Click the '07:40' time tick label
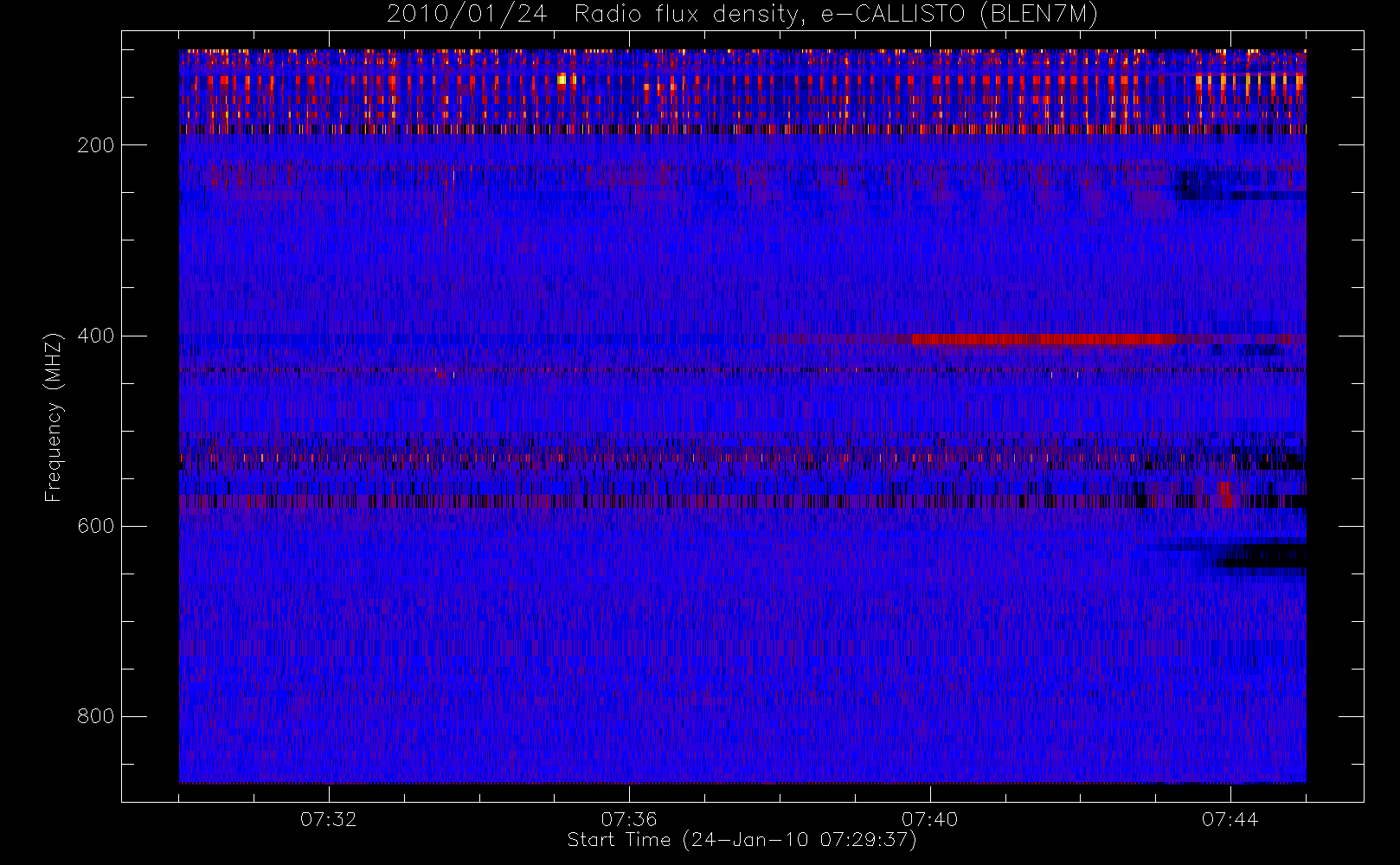Screen dimensions: 1400x865 [x=929, y=819]
